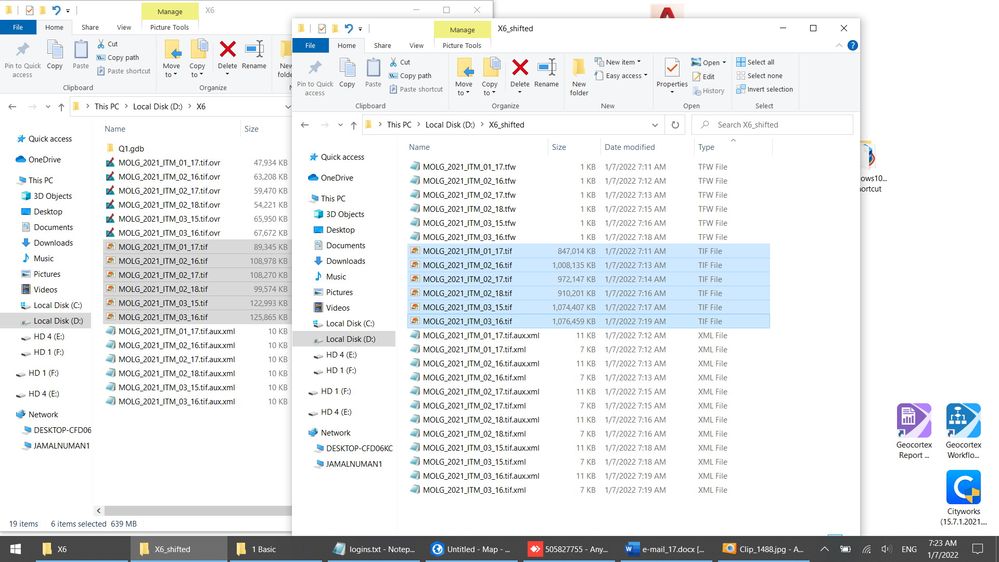Switch to View tab in X6_shifted

[416, 45]
